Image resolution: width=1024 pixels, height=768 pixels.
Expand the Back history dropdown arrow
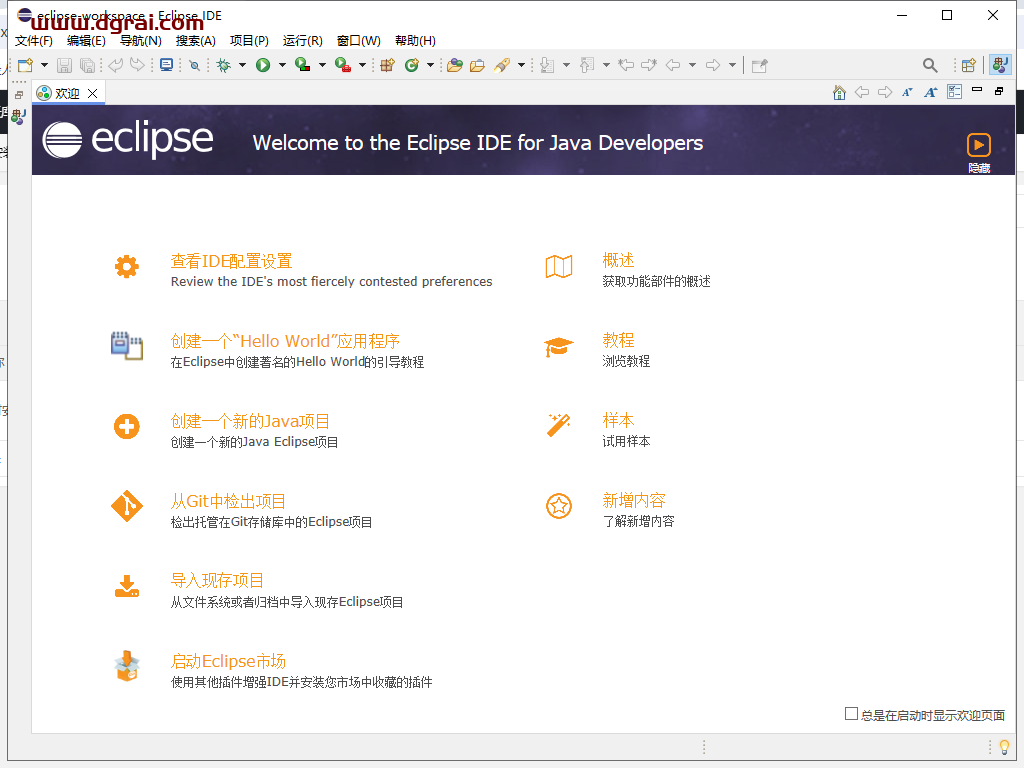[692, 65]
